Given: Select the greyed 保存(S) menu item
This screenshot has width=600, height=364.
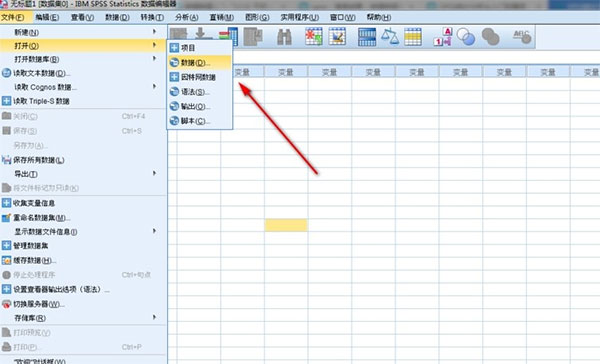Looking at the screenshot, I should point(83,131).
